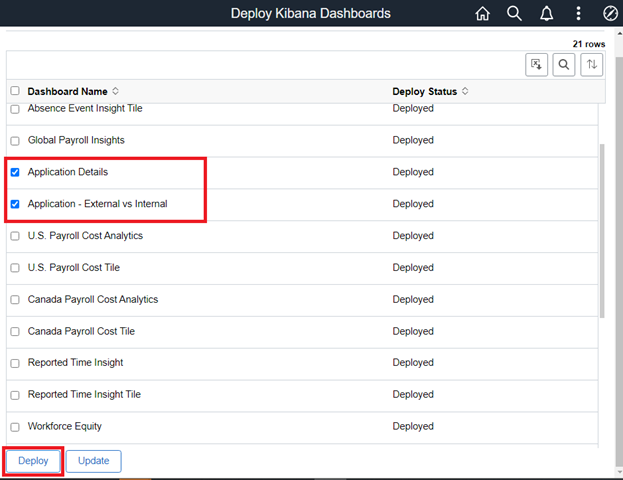Viewport: 623px width, 480px height.
Task: Open the three-dot actions menu
Action: click(578, 14)
